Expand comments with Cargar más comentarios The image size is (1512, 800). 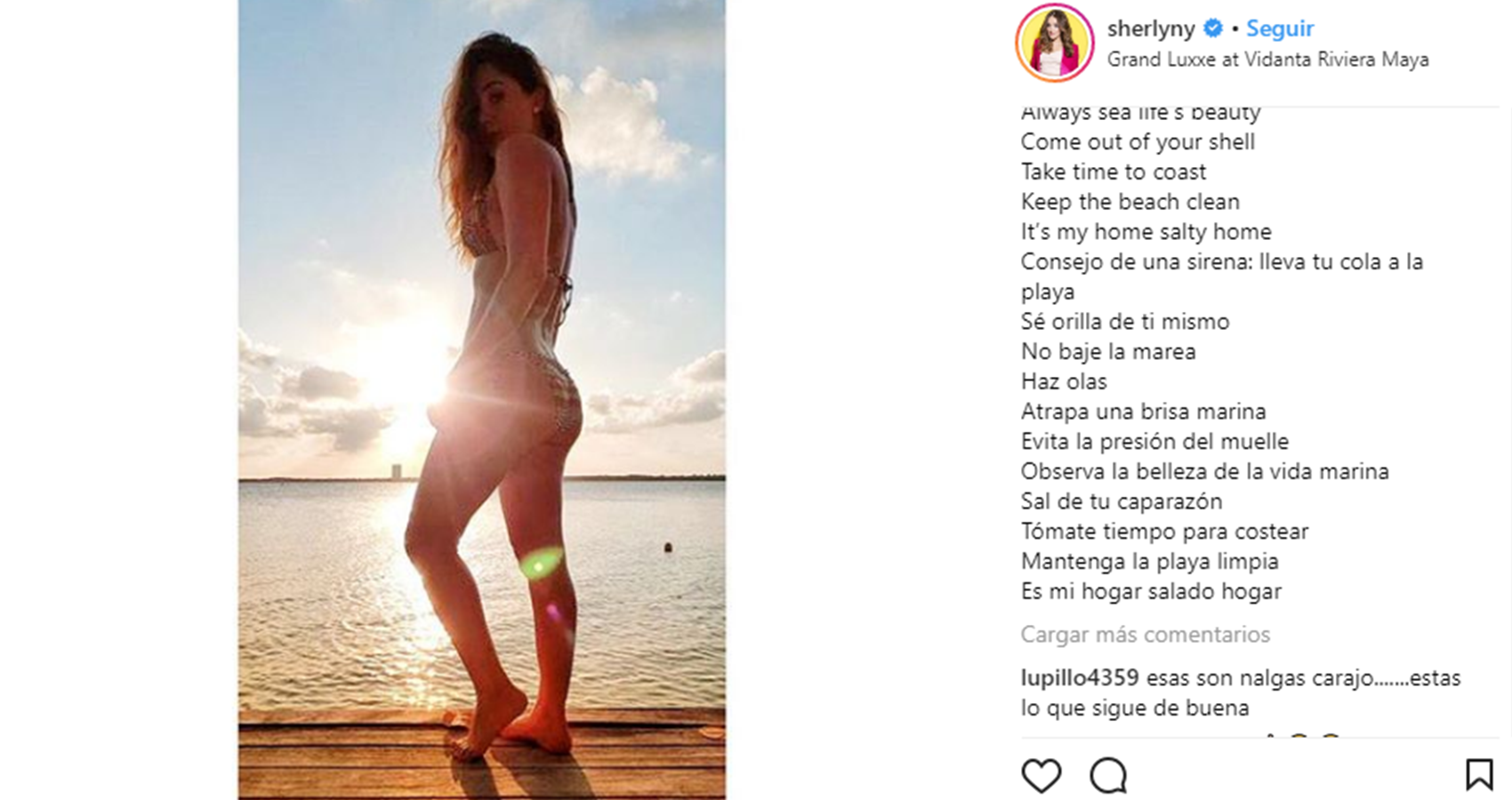(x=1145, y=635)
